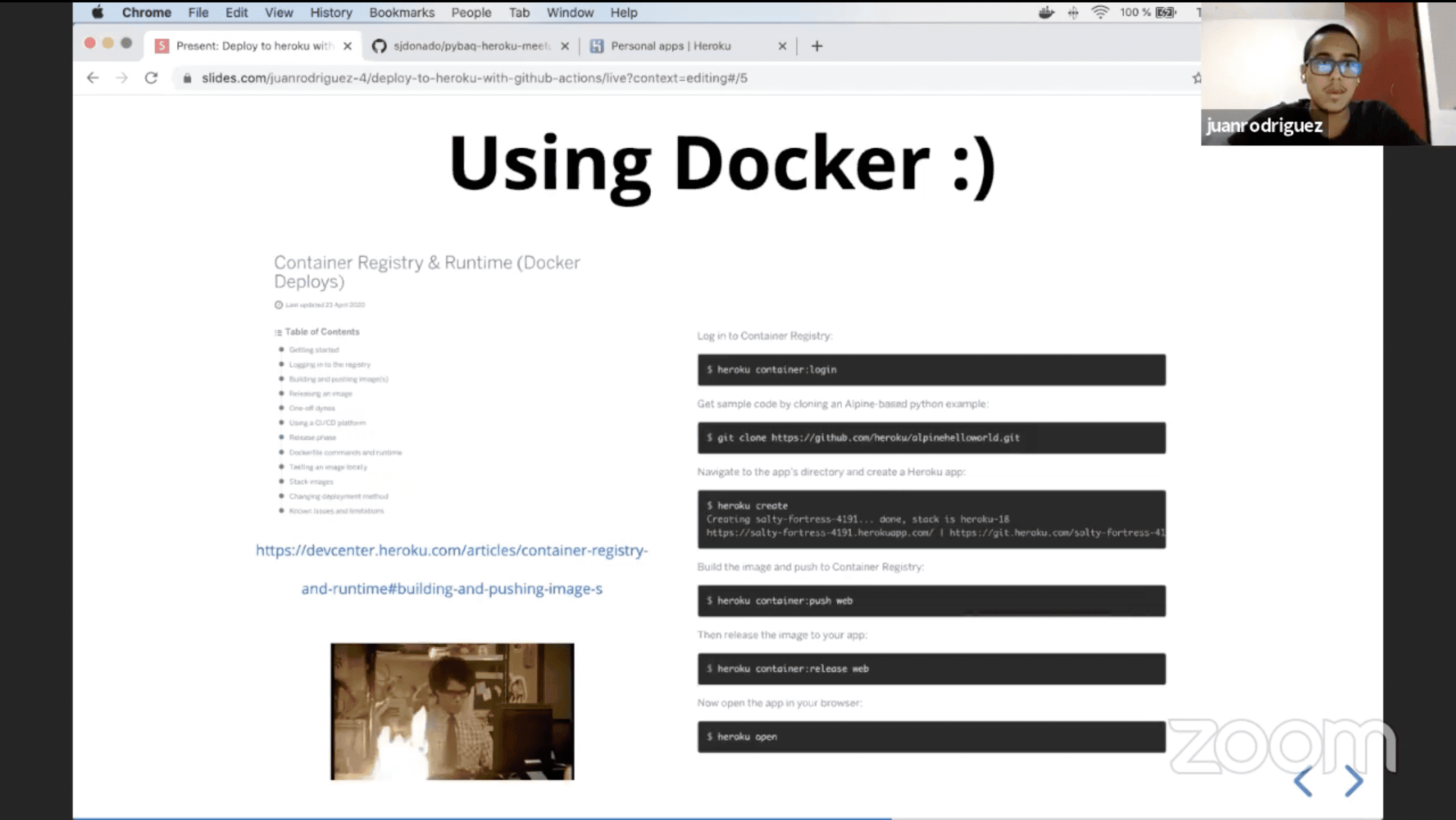Go to the previous slide arrow

click(1303, 782)
